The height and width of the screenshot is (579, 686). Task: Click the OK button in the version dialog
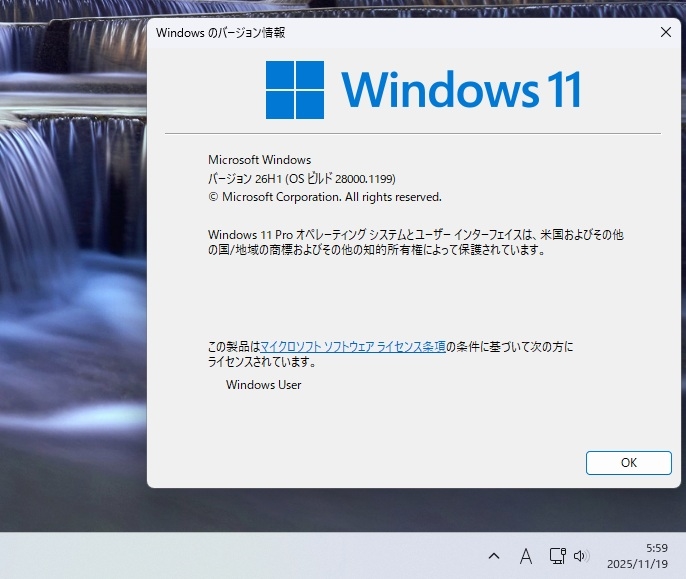(x=629, y=463)
